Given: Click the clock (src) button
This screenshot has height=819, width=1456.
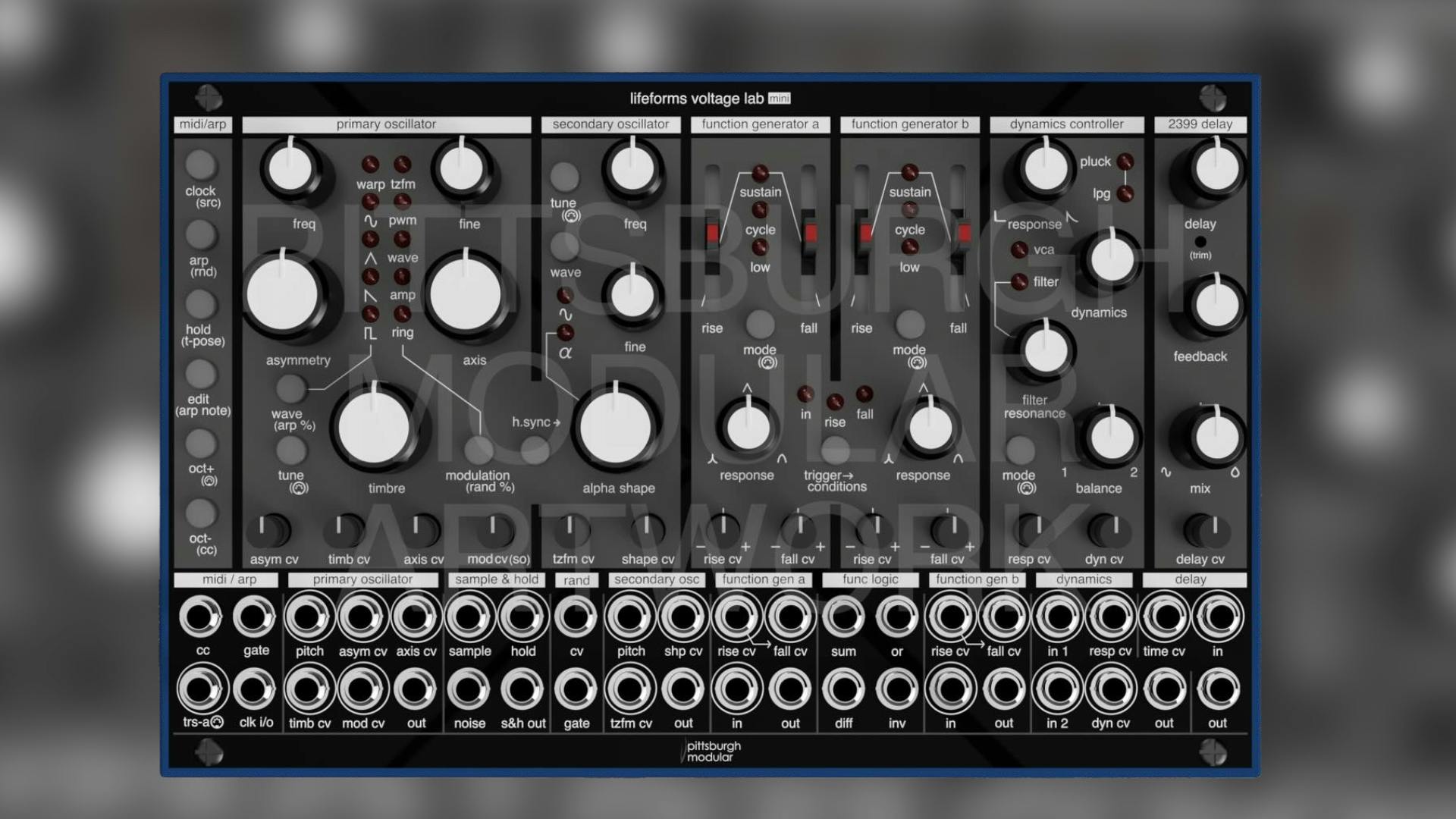Looking at the screenshot, I should pos(200,165).
